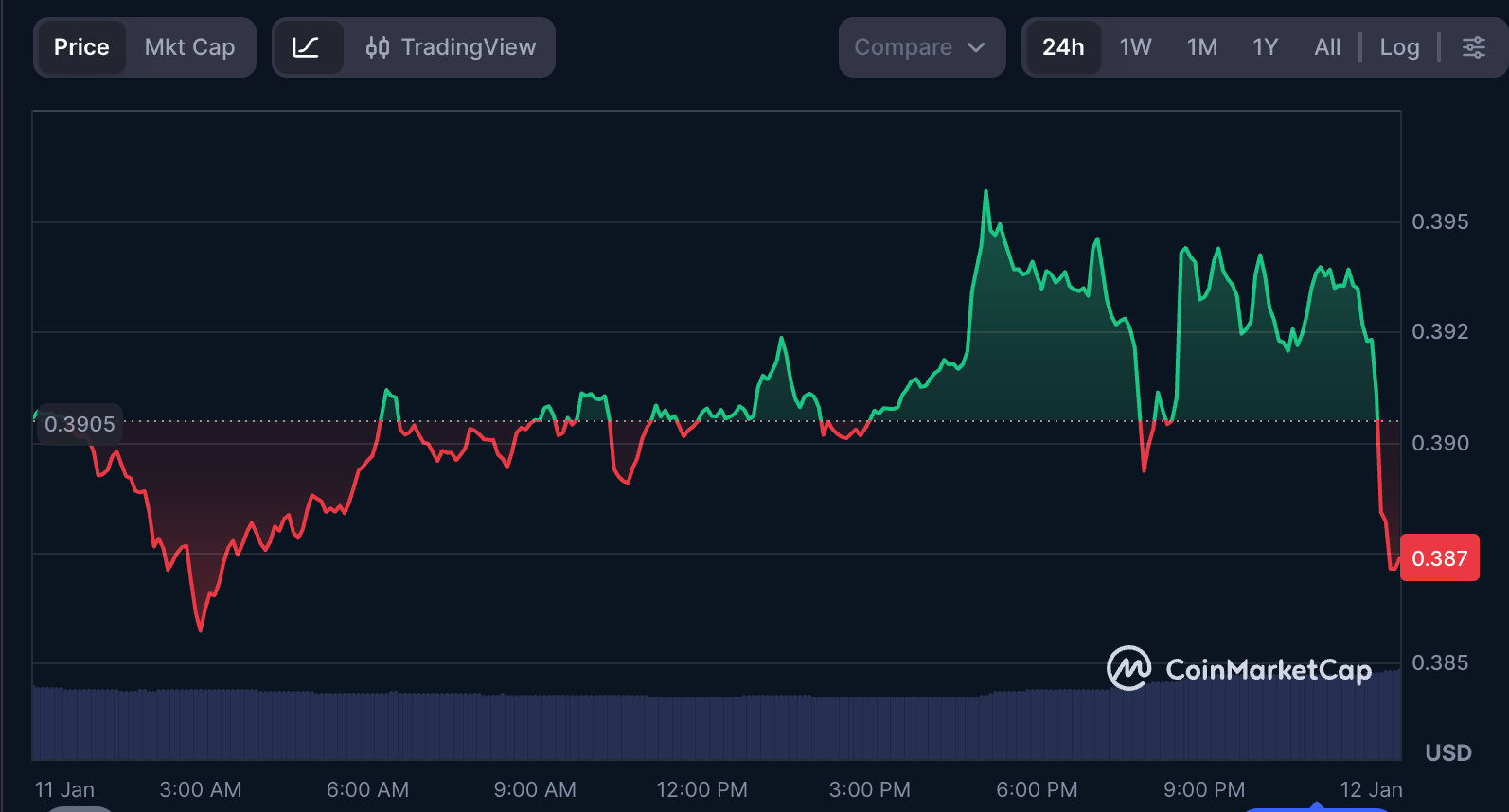Open chart settings sliders icon
Screen dimensions: 1509x812
tap(1474, 47)
